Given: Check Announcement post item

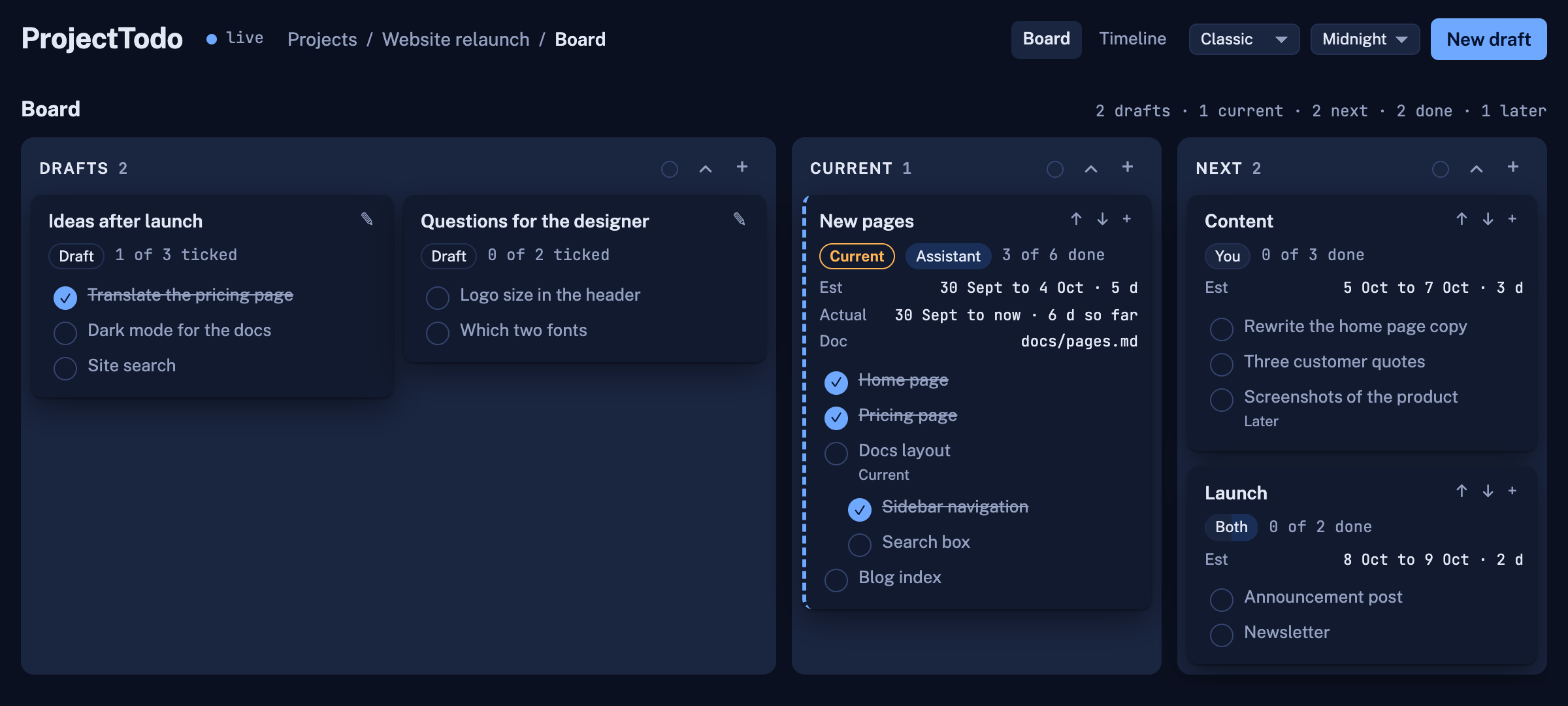Looking at the screenshot, I should (x=1222, y=600).
